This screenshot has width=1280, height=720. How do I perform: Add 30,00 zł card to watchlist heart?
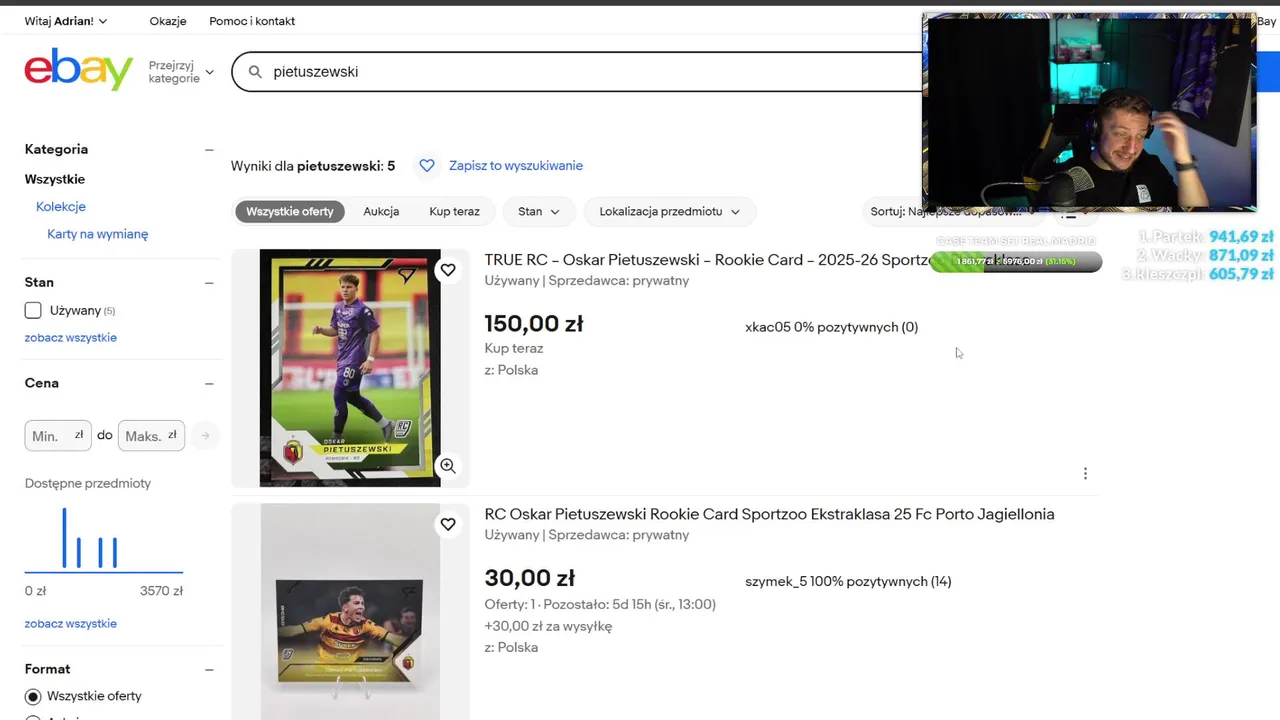point(448,524)
